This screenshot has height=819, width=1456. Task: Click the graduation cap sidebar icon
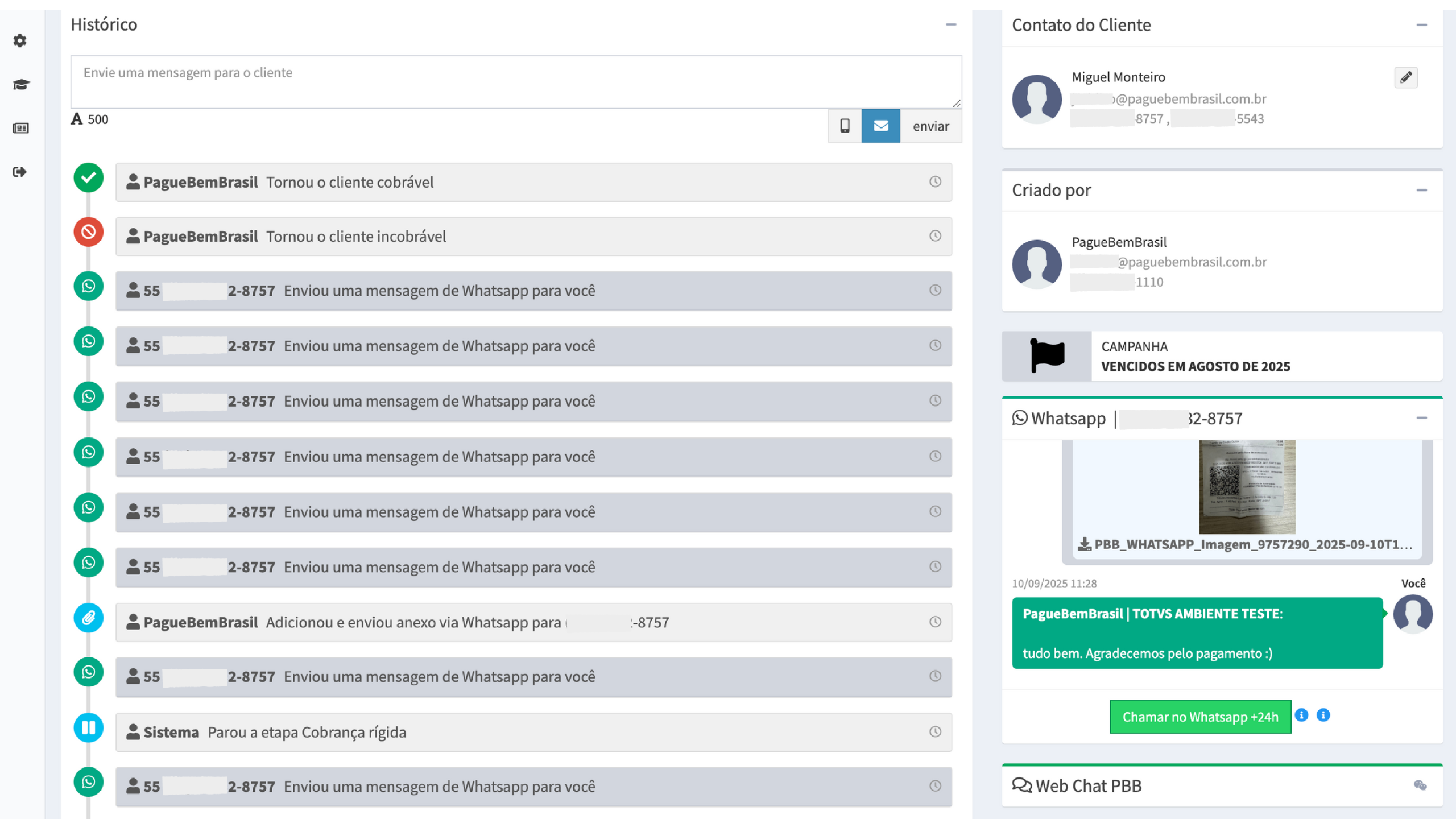[x=21, y=85]
